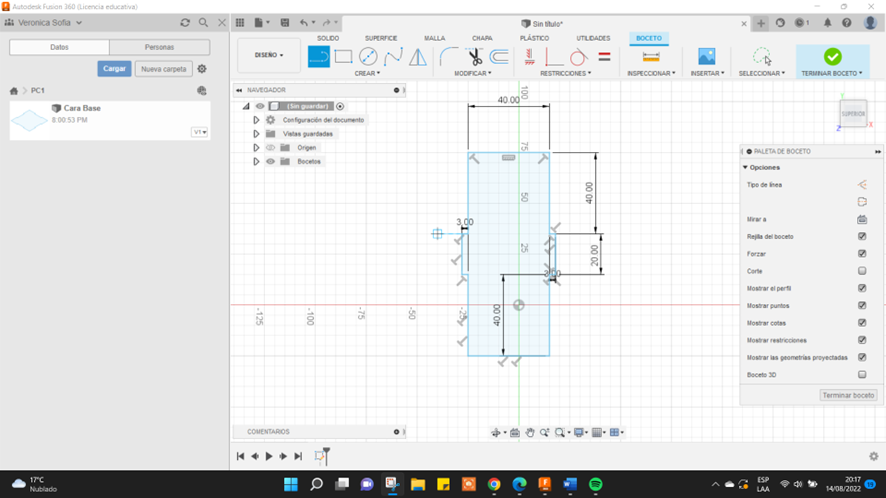Select the Trim scissors tool
The height and width of the screenshot is (498, 886).
pyautogui.click(x=474, y=57)
